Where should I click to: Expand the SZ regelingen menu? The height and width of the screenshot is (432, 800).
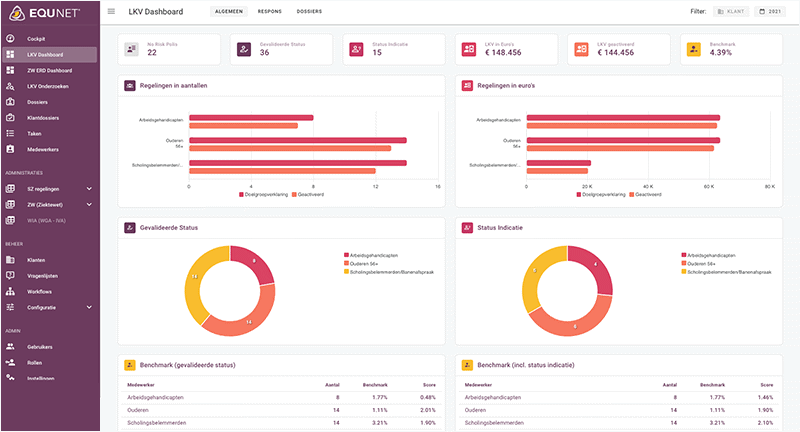89,189
